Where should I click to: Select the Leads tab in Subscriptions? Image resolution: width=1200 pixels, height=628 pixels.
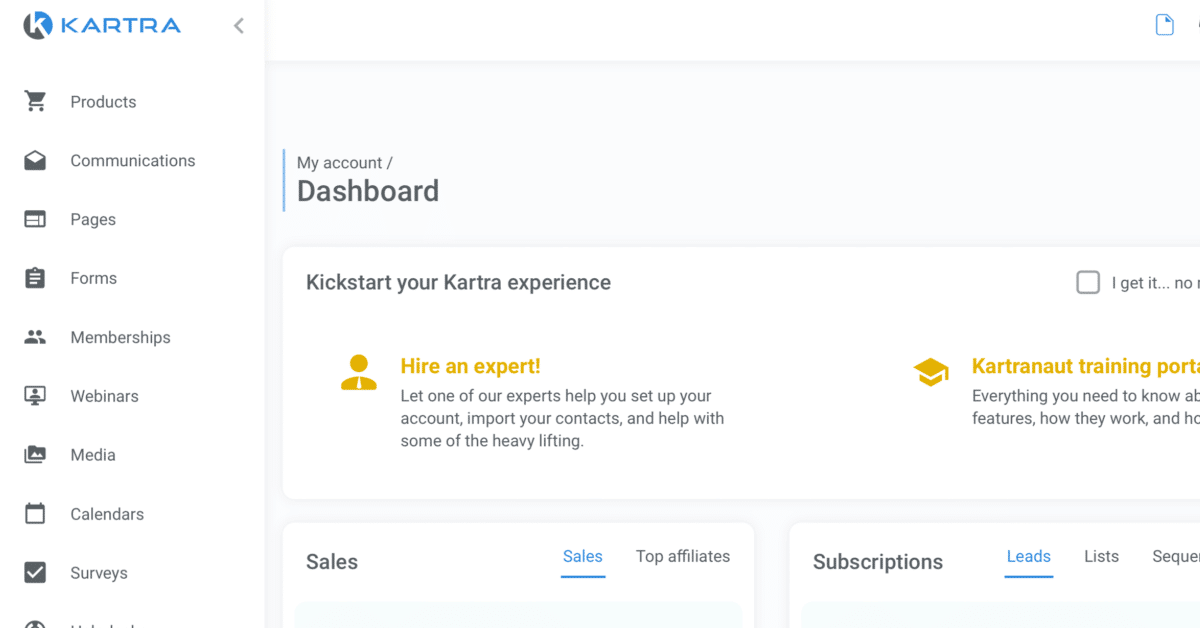[x=1029, y=557]
